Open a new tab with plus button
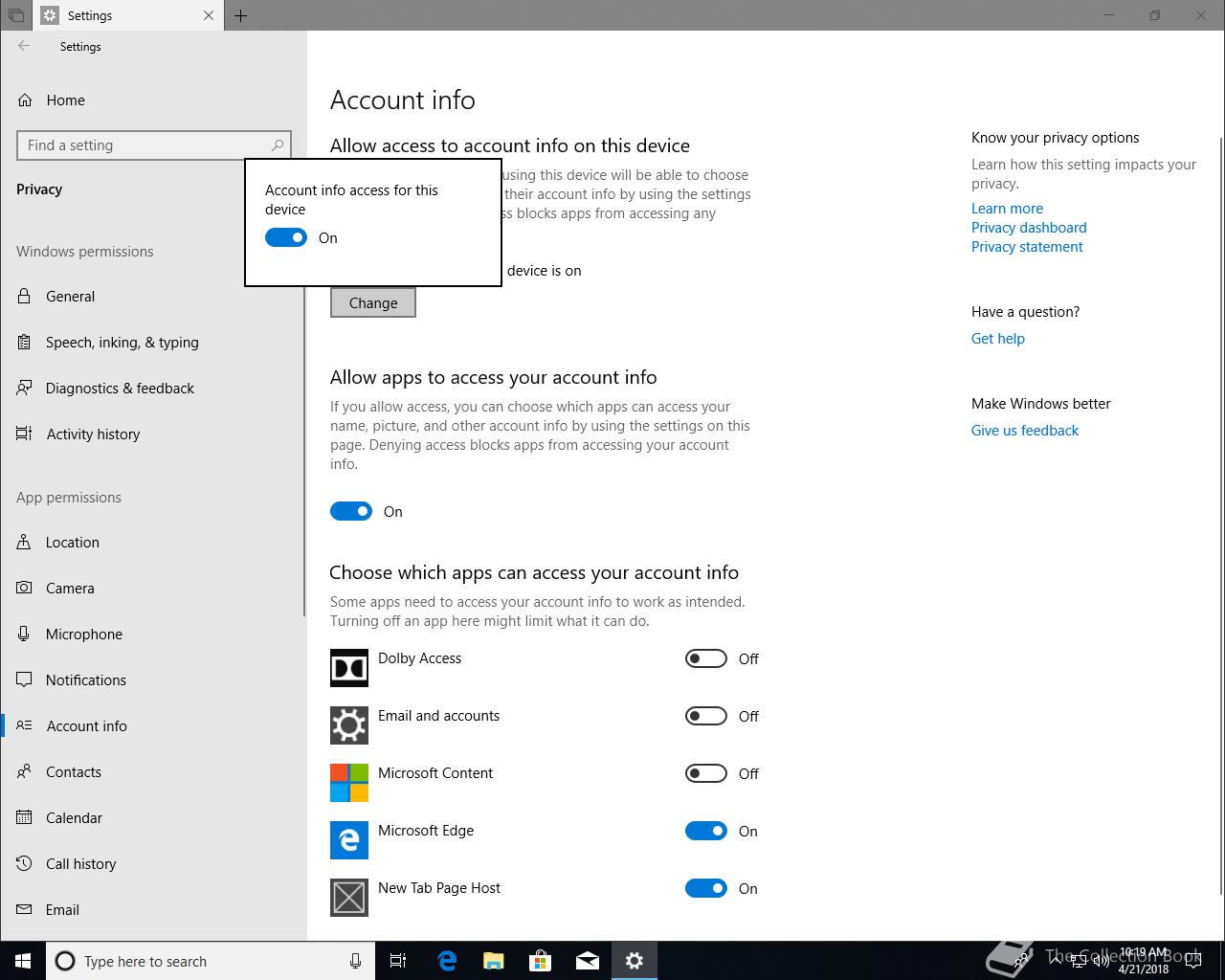Image resolution: width=1225 pixels, height=980 pixels. point(241,15)
